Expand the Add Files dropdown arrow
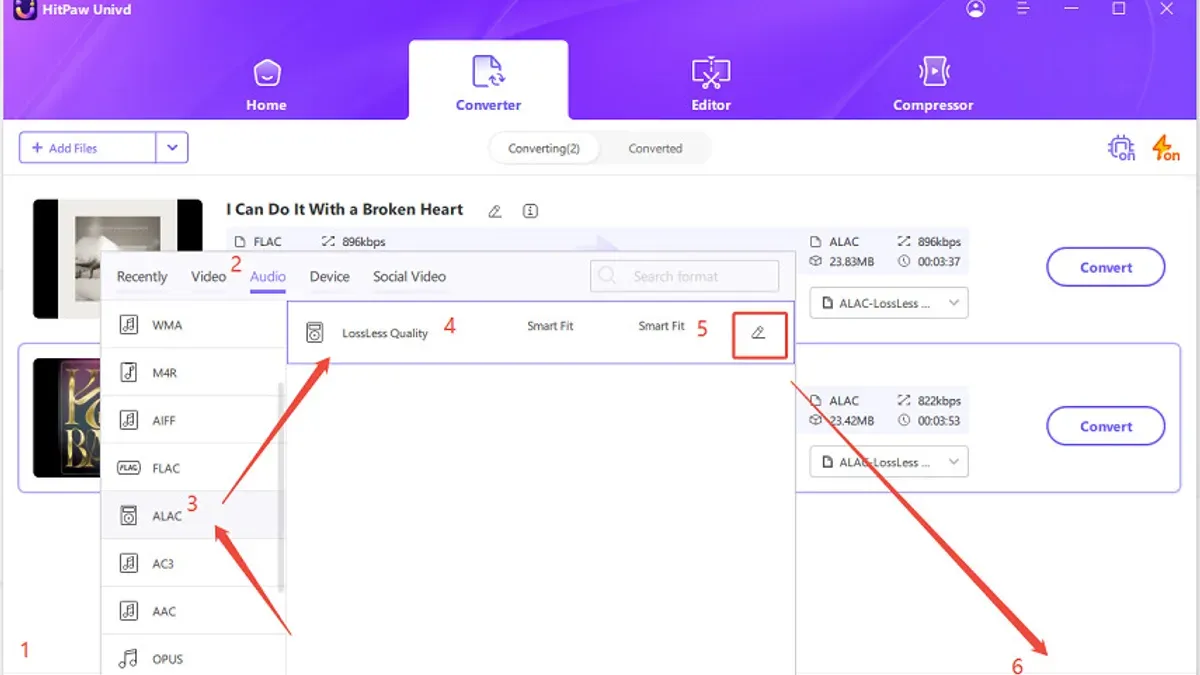 pos(172,148)
